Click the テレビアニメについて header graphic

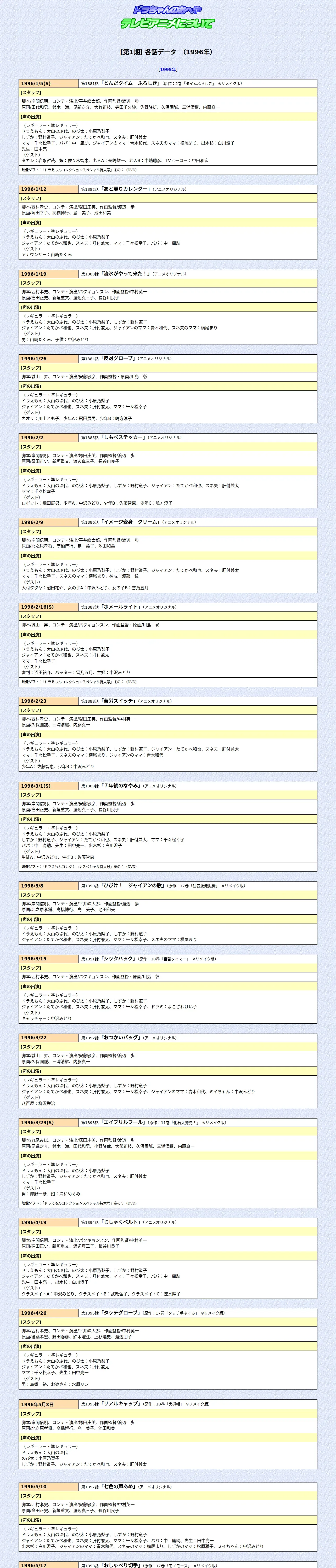click(x=168, y=23)
